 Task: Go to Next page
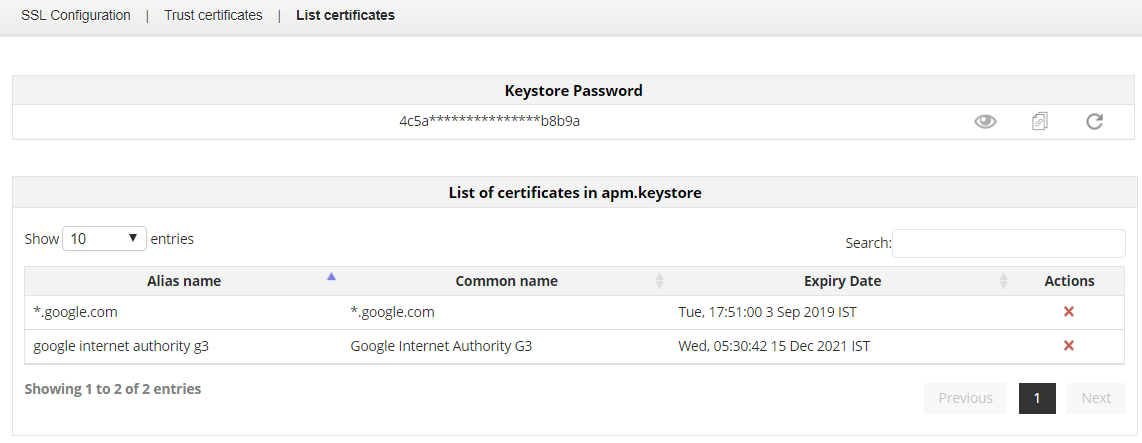[1096, 398]
